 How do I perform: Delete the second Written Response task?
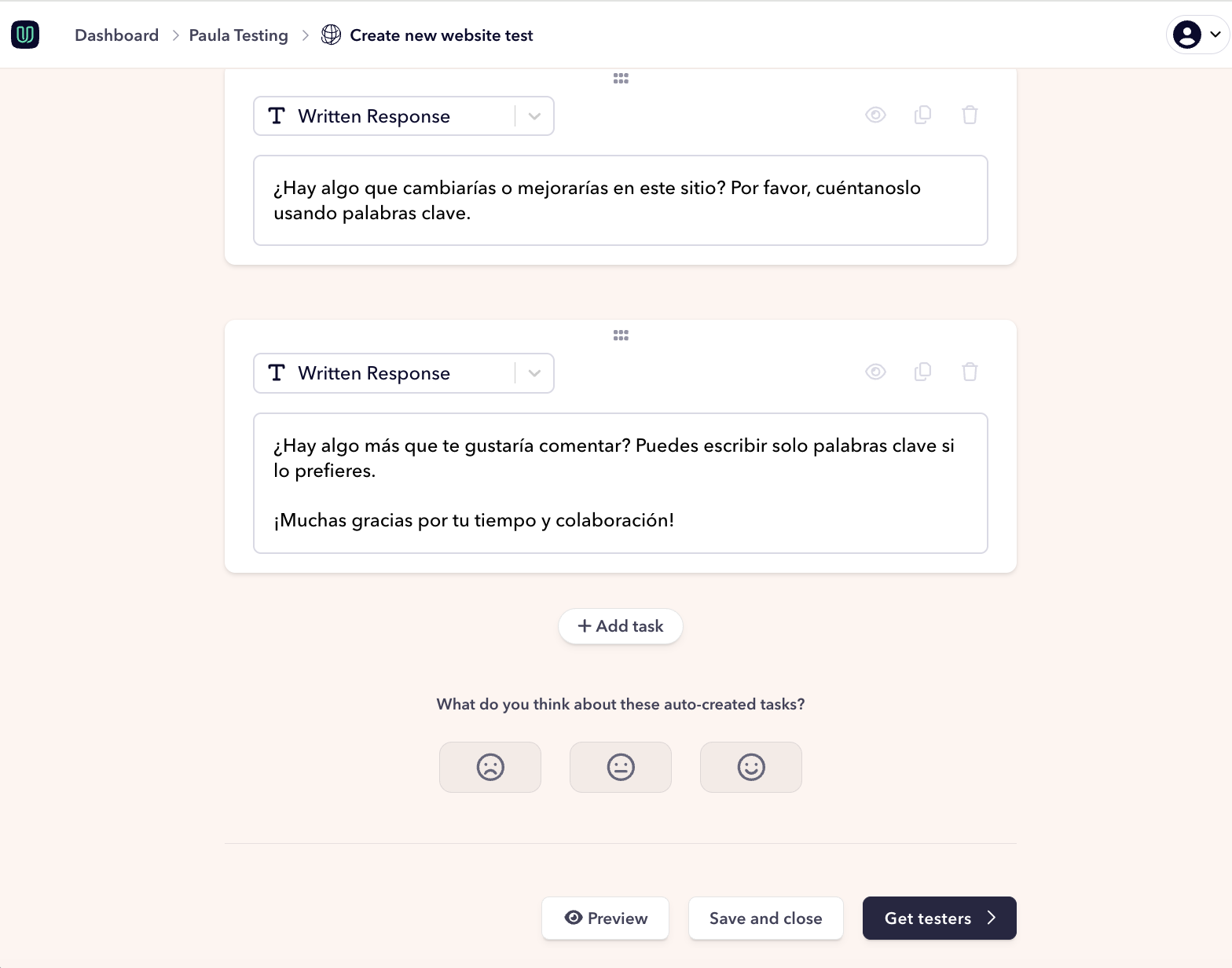point(970,372)
